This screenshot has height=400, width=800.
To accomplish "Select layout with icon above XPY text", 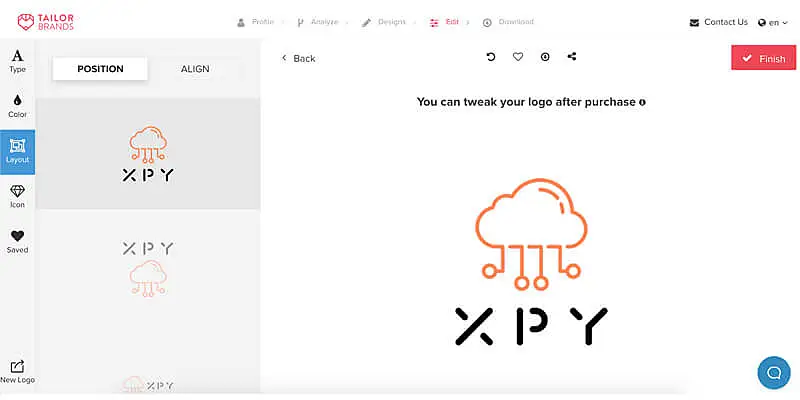I will tap(148, 154).
